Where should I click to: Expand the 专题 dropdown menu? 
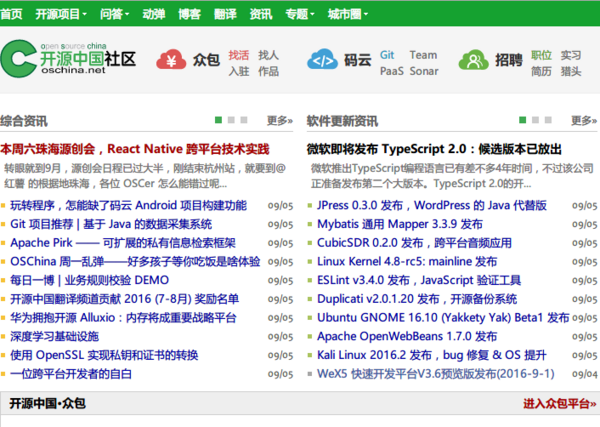point(299,15)
